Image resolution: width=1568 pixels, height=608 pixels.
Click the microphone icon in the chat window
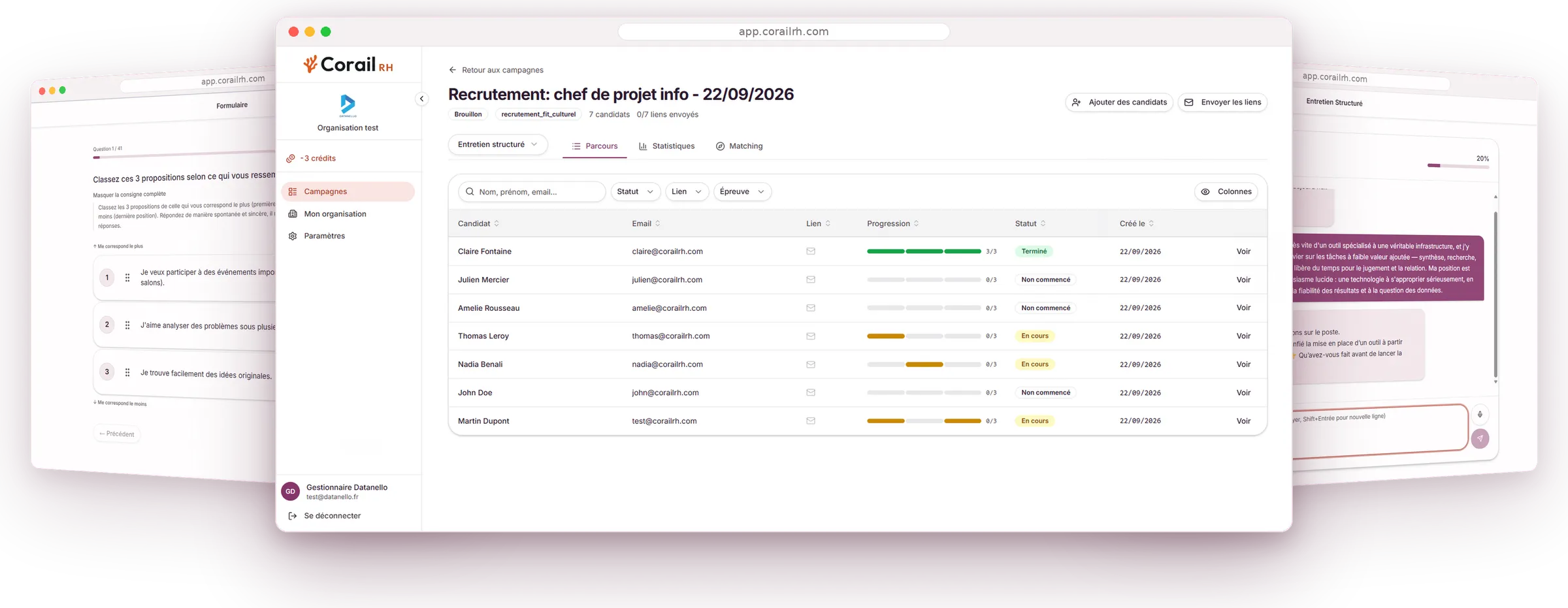point(1480,414)
